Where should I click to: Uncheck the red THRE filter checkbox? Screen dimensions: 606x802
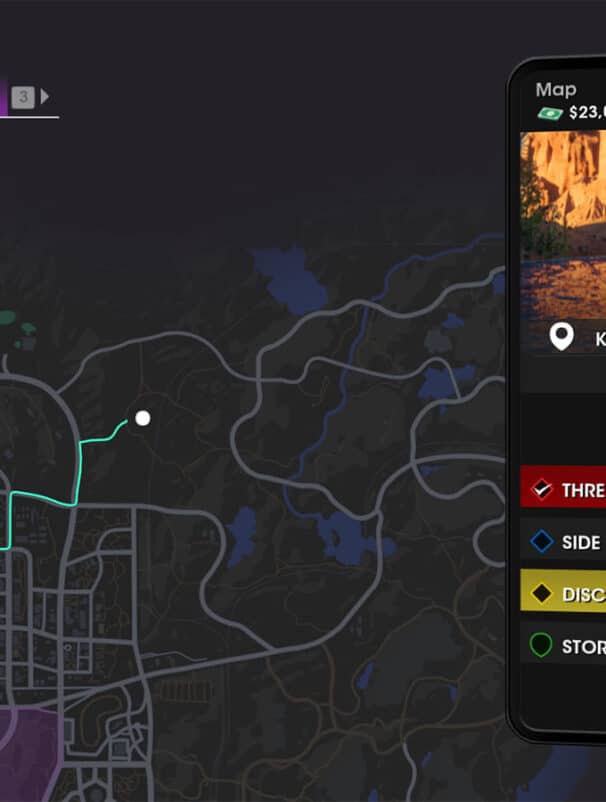click(x=541, y=489)
